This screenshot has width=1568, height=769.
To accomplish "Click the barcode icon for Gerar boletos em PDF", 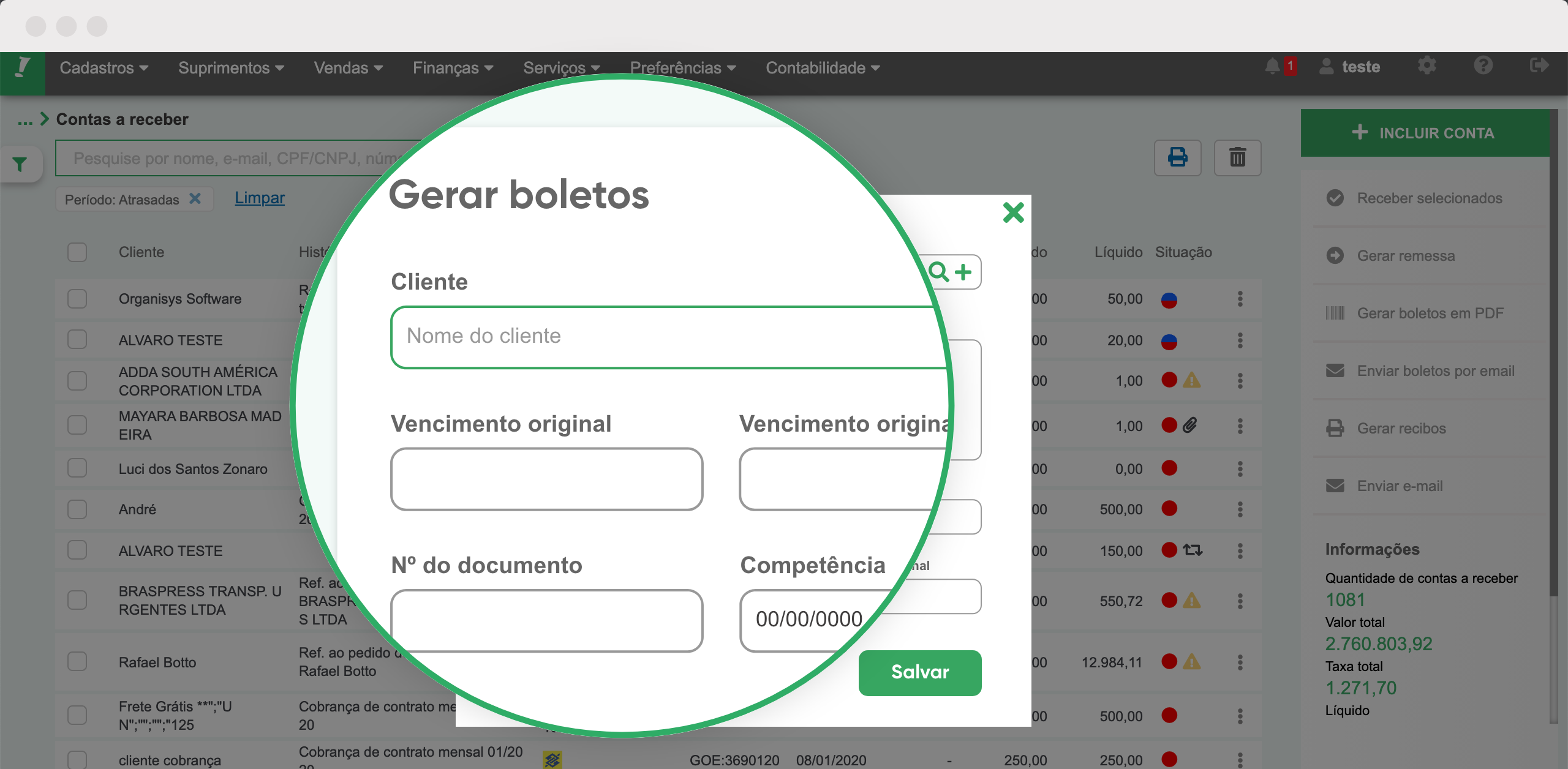I will point(1335,313).
